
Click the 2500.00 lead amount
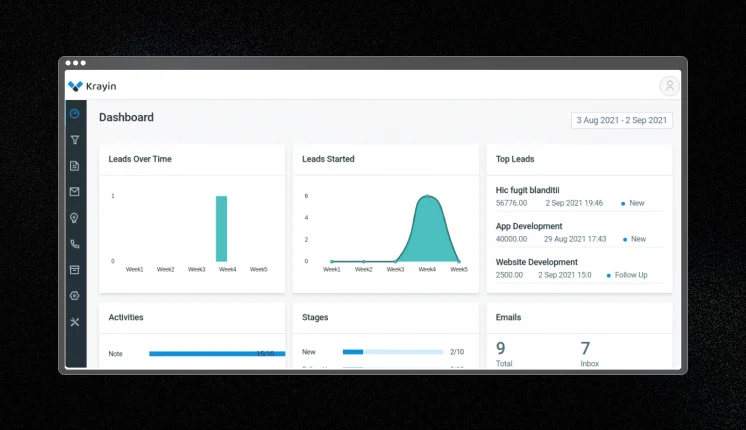509,275
